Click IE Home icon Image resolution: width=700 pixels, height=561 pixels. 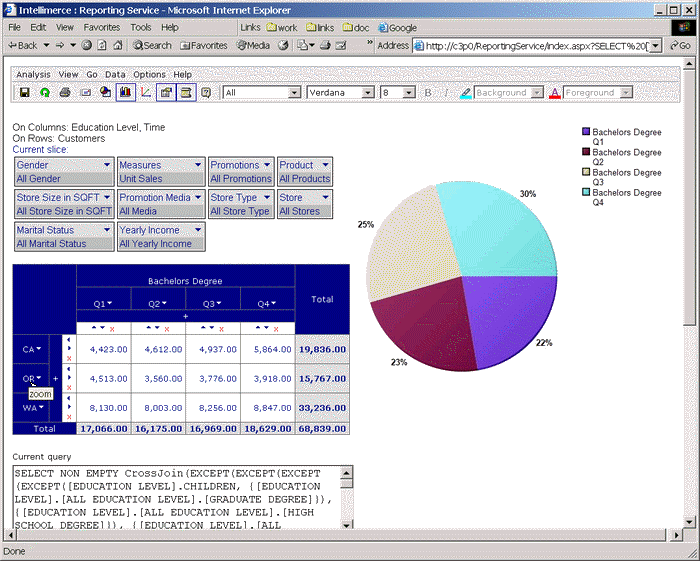118,45
